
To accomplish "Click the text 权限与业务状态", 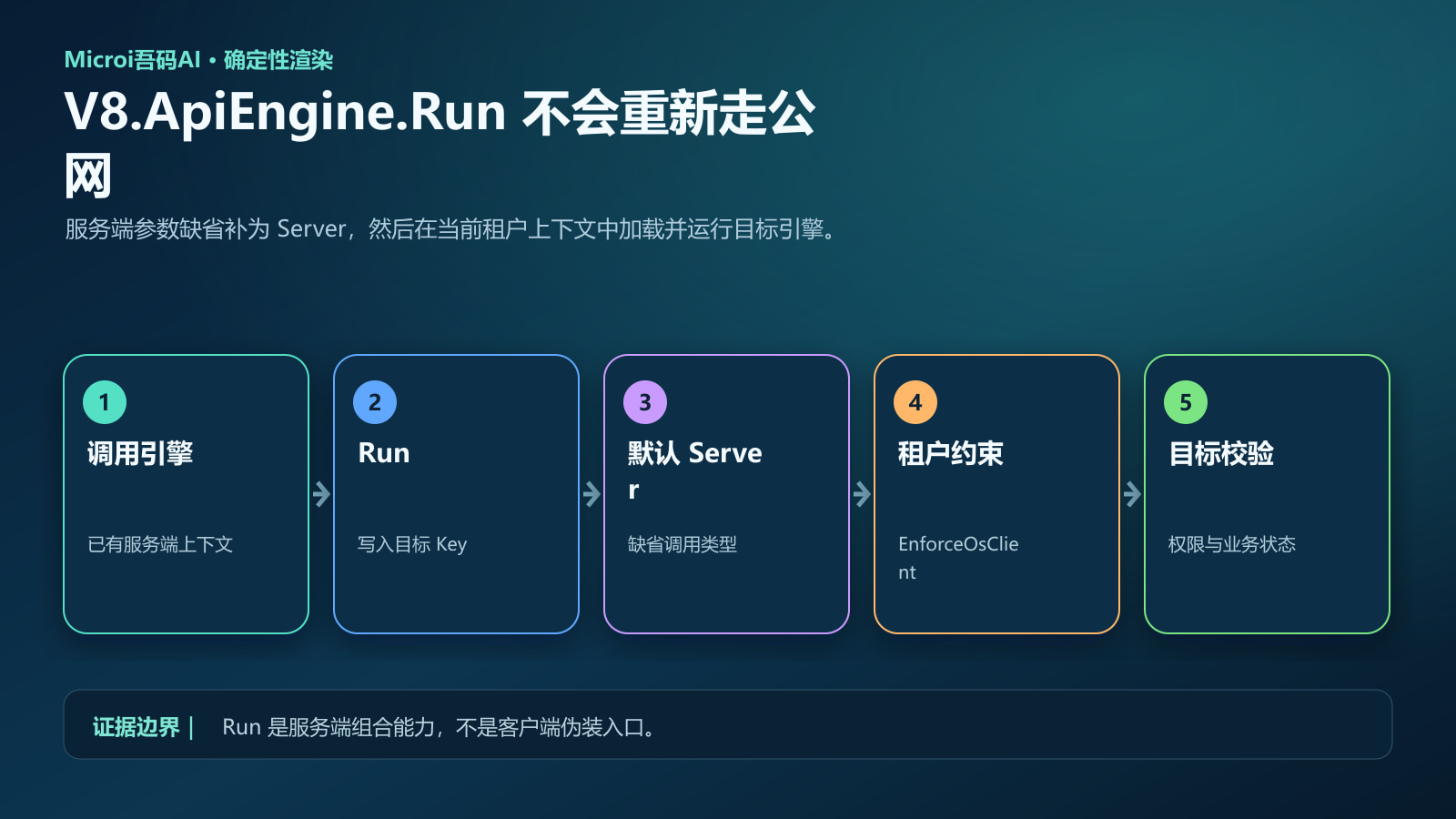I will (1232, 544).
